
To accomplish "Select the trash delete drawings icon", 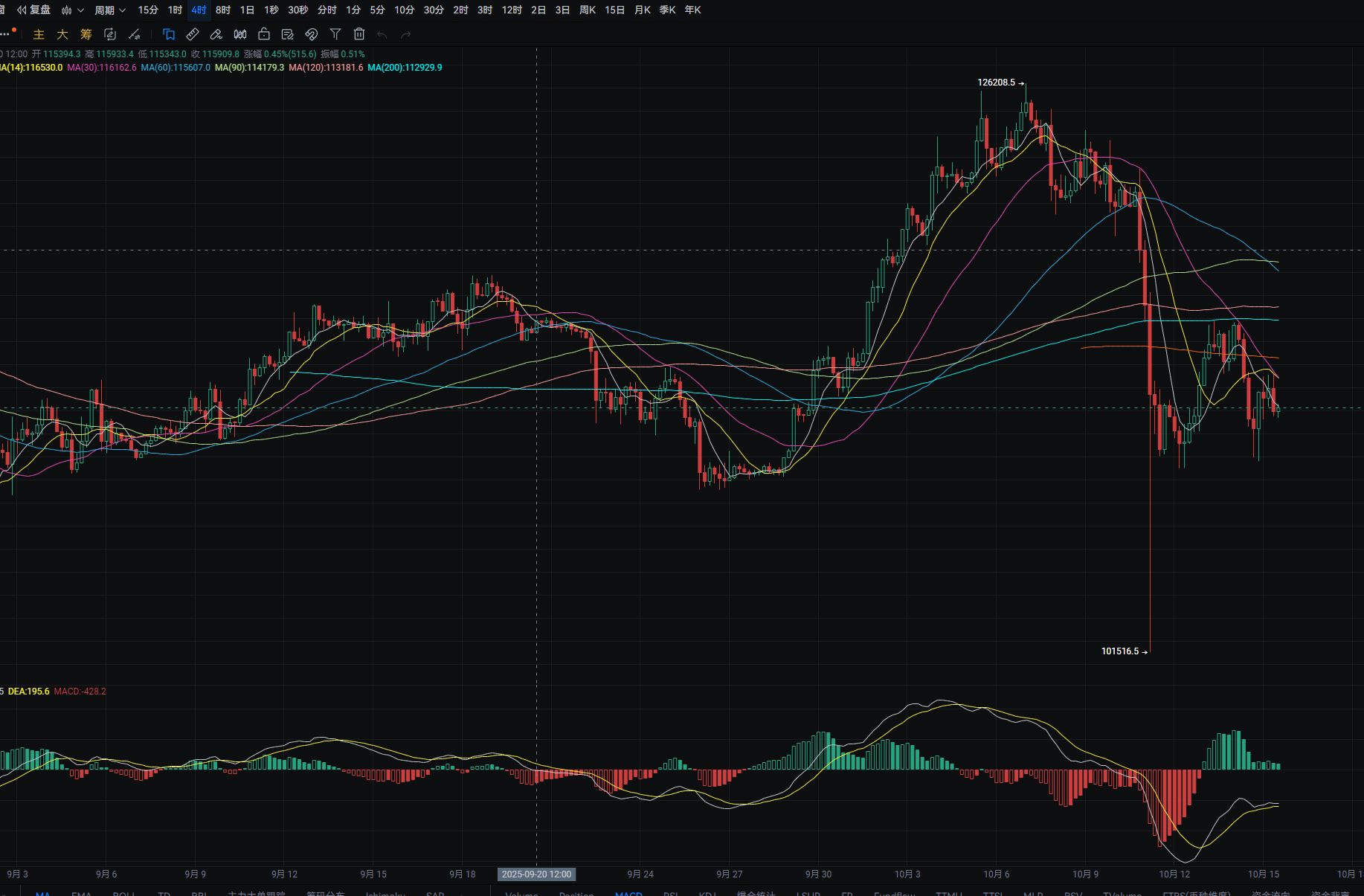I will tap(359, 34).
